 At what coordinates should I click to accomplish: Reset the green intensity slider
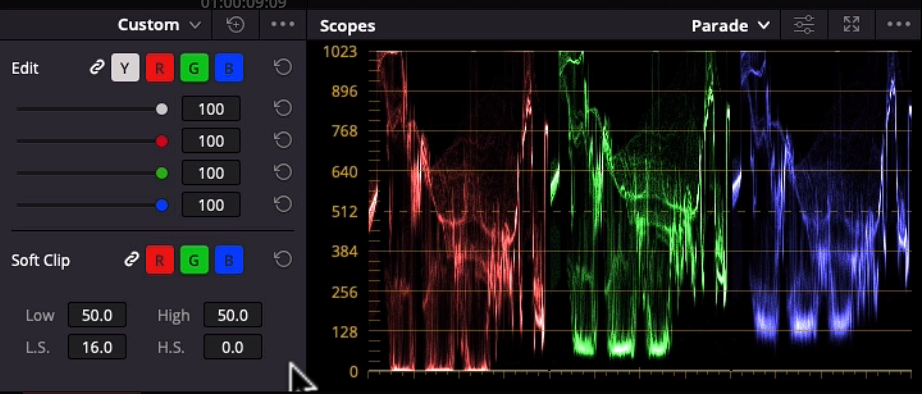(x=283, y=172)
